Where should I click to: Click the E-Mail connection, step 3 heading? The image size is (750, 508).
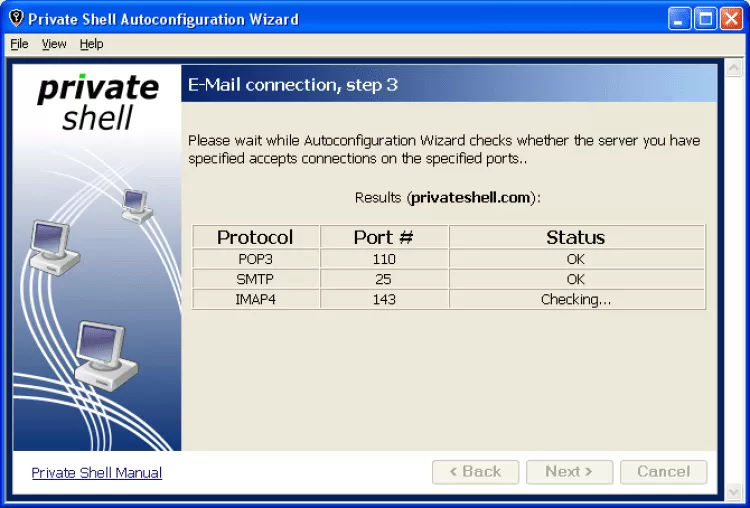point(293,85)
